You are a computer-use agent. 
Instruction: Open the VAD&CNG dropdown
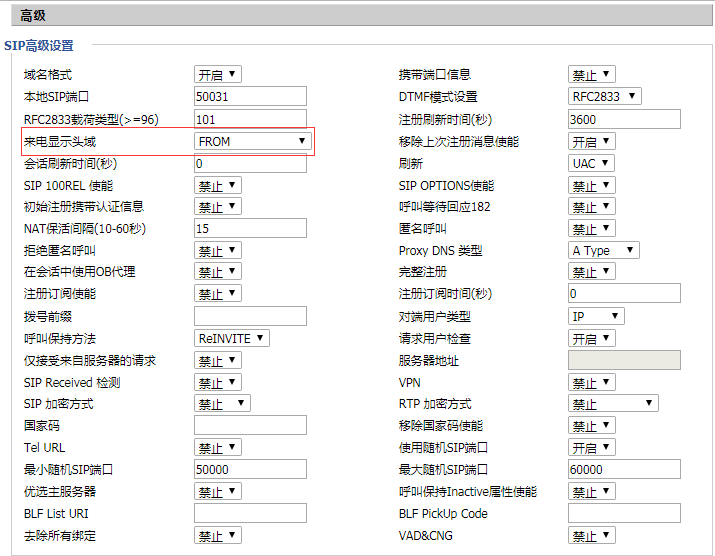pyautogui.click(x=591, y=536)
